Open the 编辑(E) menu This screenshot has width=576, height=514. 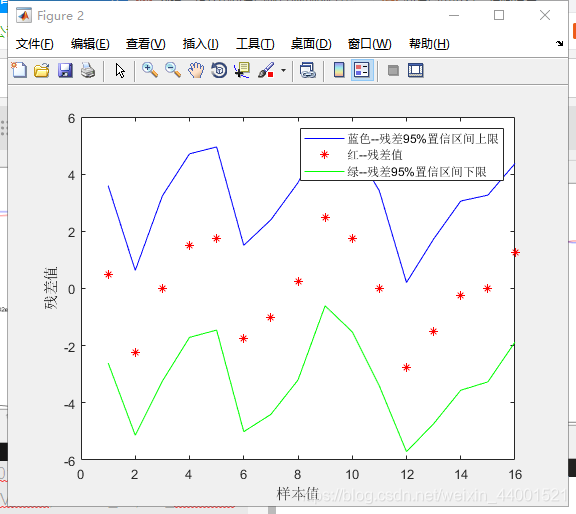(x=90, y=44)
